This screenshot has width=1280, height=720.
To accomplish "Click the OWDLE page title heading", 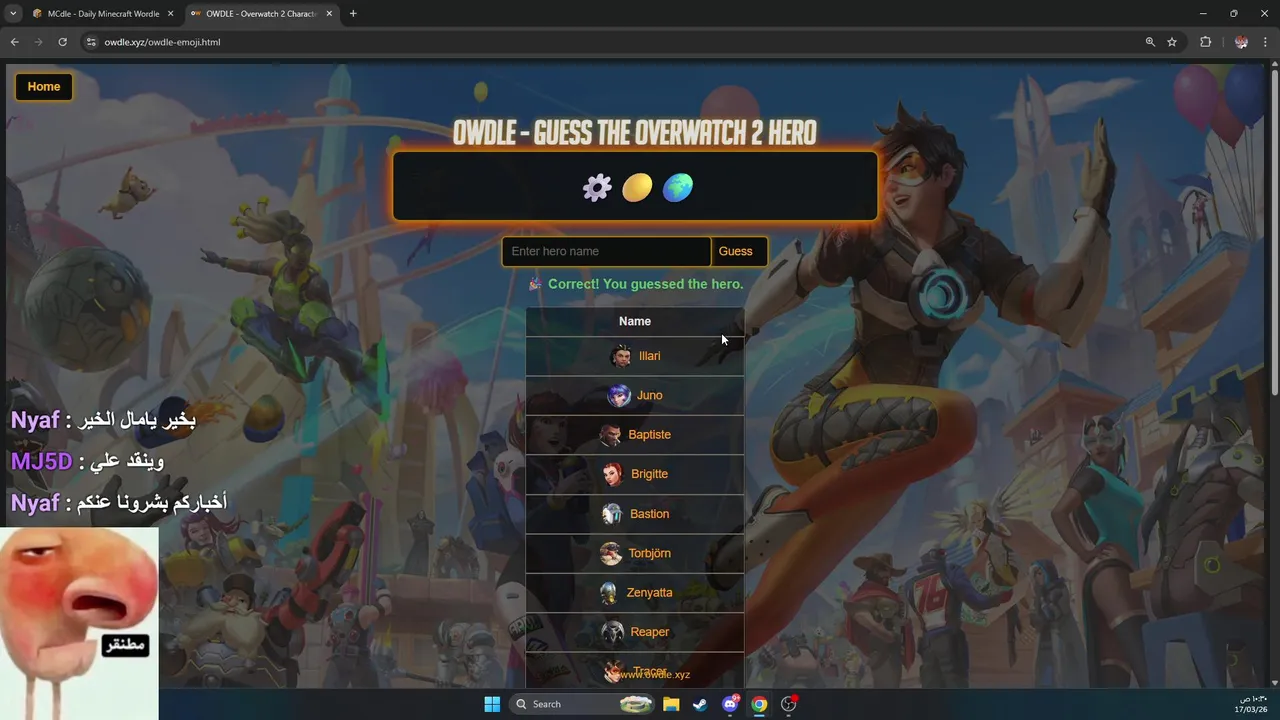I will [x=635, y=132].
